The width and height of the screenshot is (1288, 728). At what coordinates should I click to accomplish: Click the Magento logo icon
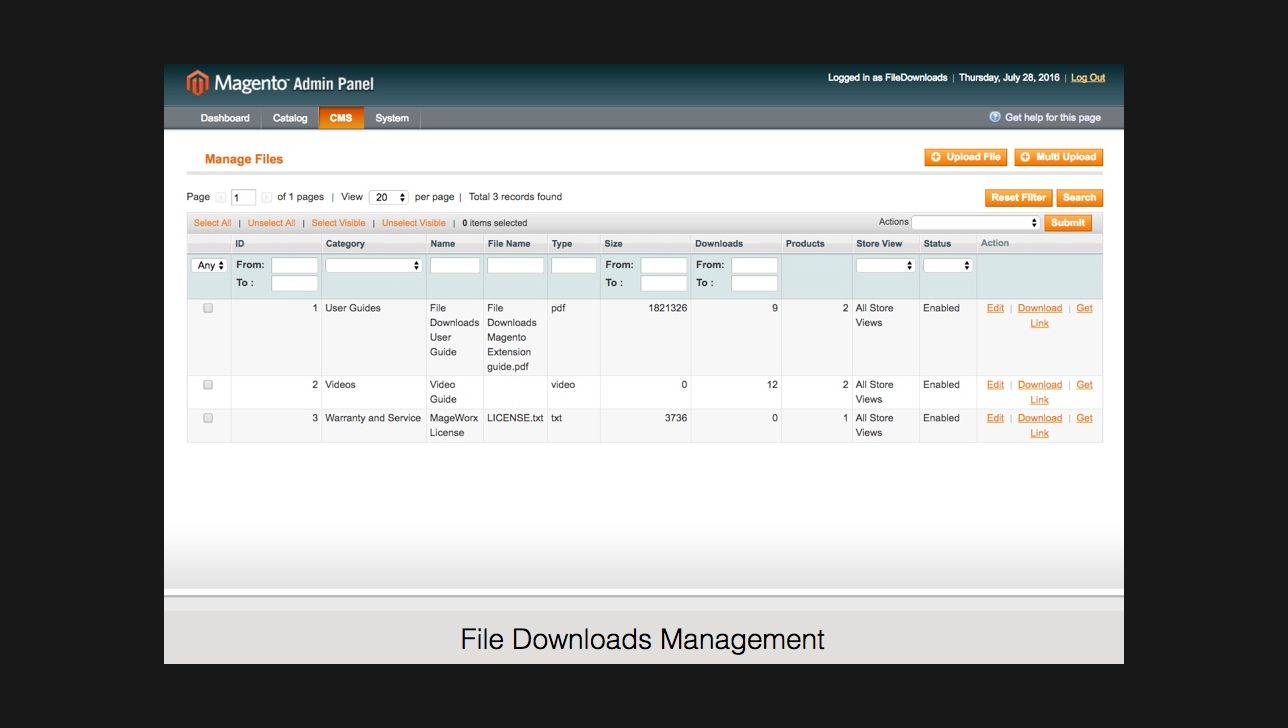198,82
